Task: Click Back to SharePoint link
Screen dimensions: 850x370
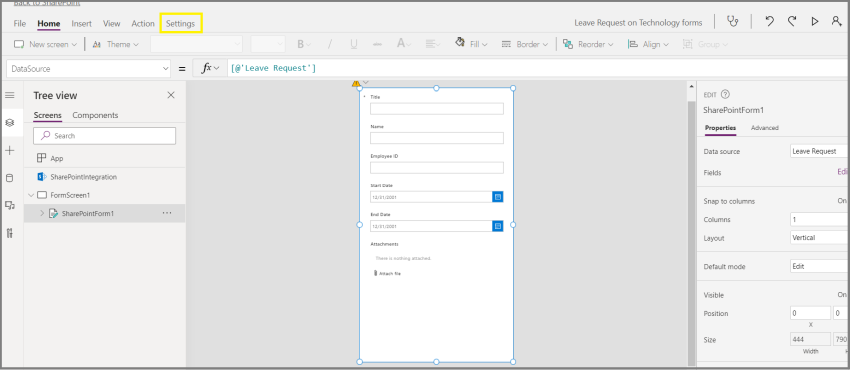Action: click(47, 3)
